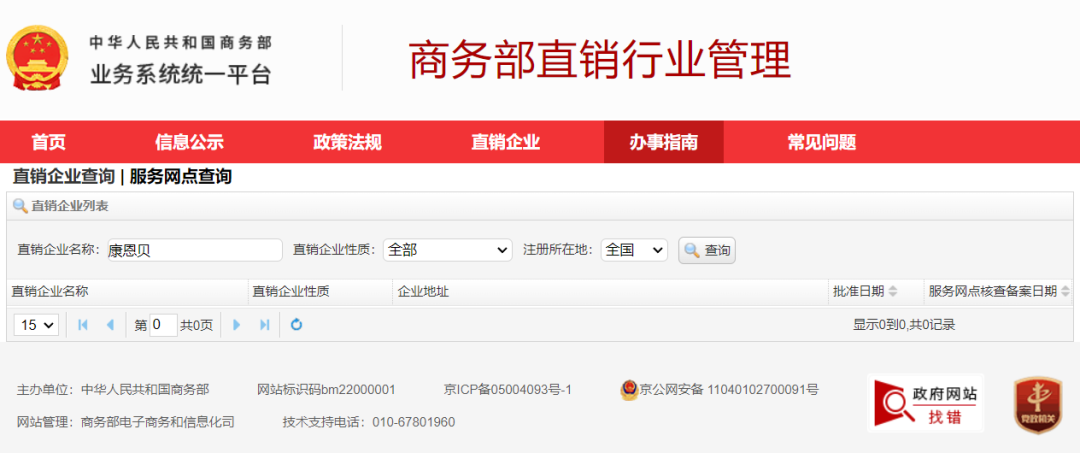This screenshot has height=453, width=1080.
Task: Click the 直销企业名称 input field
Action: (194, 250)
